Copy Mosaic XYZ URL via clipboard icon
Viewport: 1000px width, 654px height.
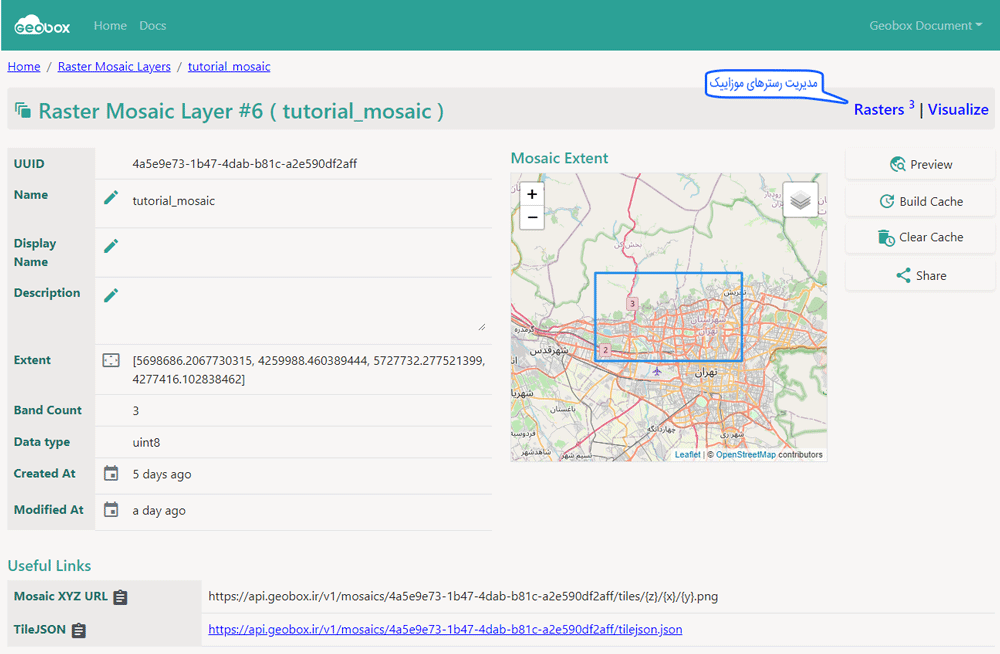pyautogui.click(x=121, y=598)
